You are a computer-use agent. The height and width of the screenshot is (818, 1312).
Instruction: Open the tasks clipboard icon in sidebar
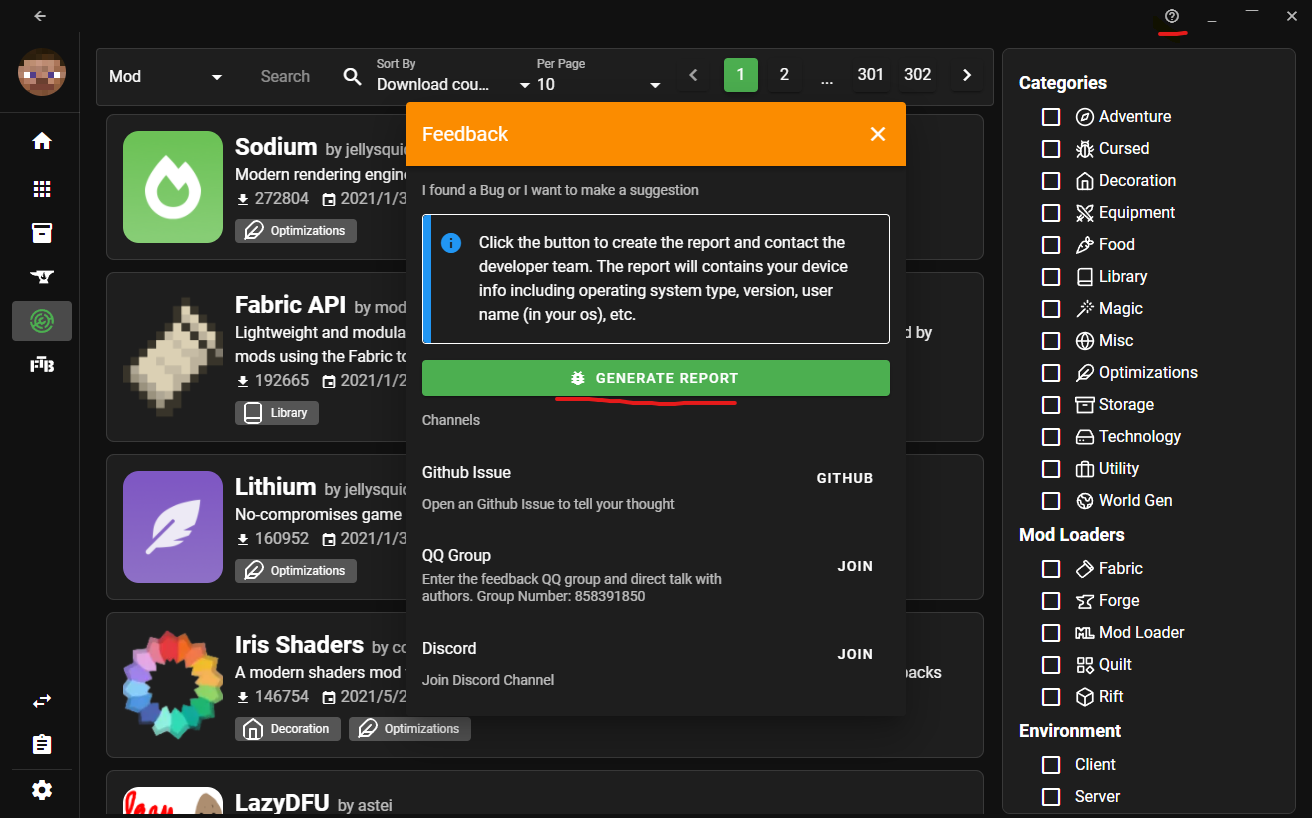41,744
